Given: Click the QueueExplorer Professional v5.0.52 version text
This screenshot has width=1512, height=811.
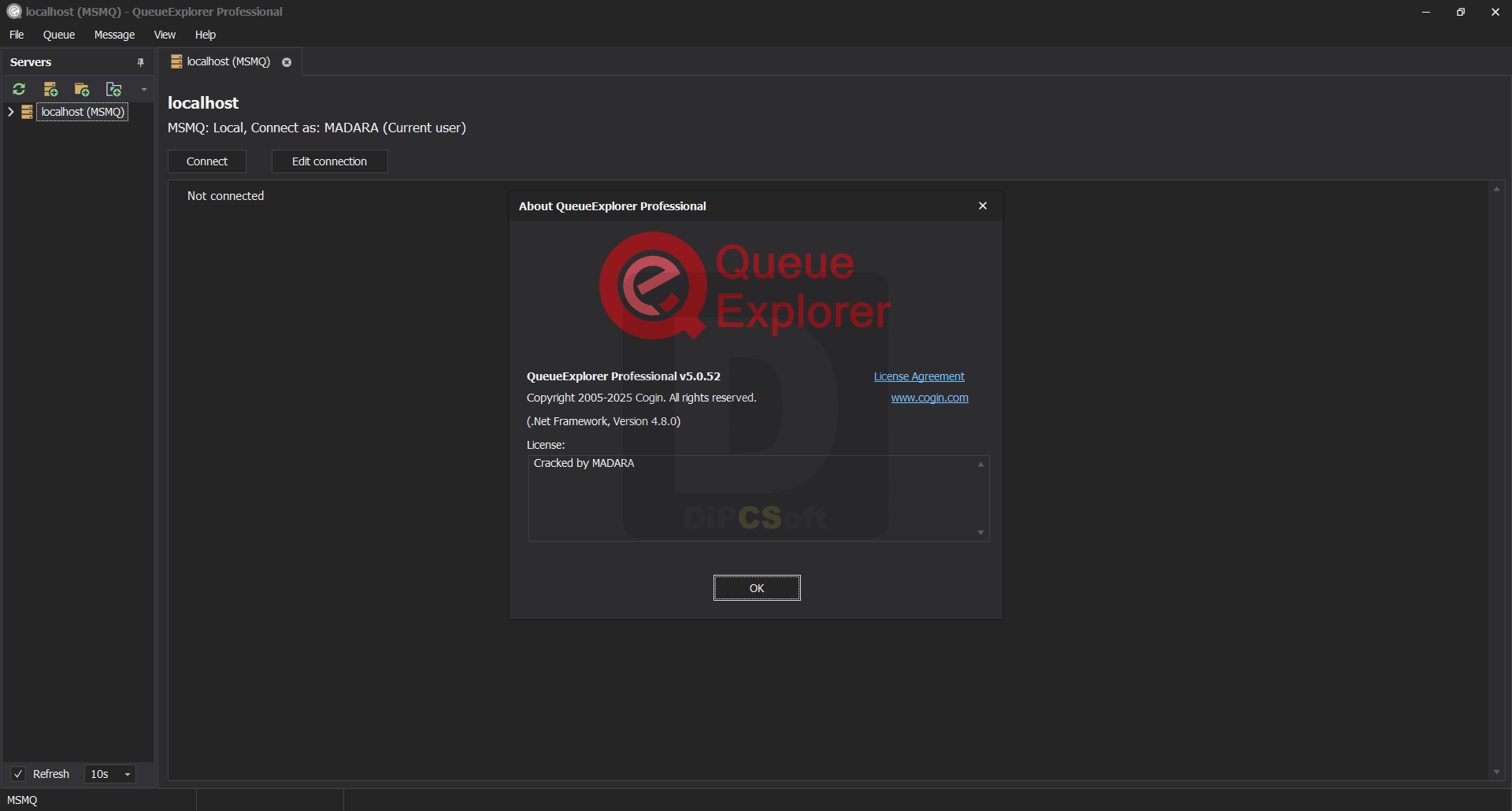Looking at the screenshot, I should pyautogui.click(x=624, y=376).
